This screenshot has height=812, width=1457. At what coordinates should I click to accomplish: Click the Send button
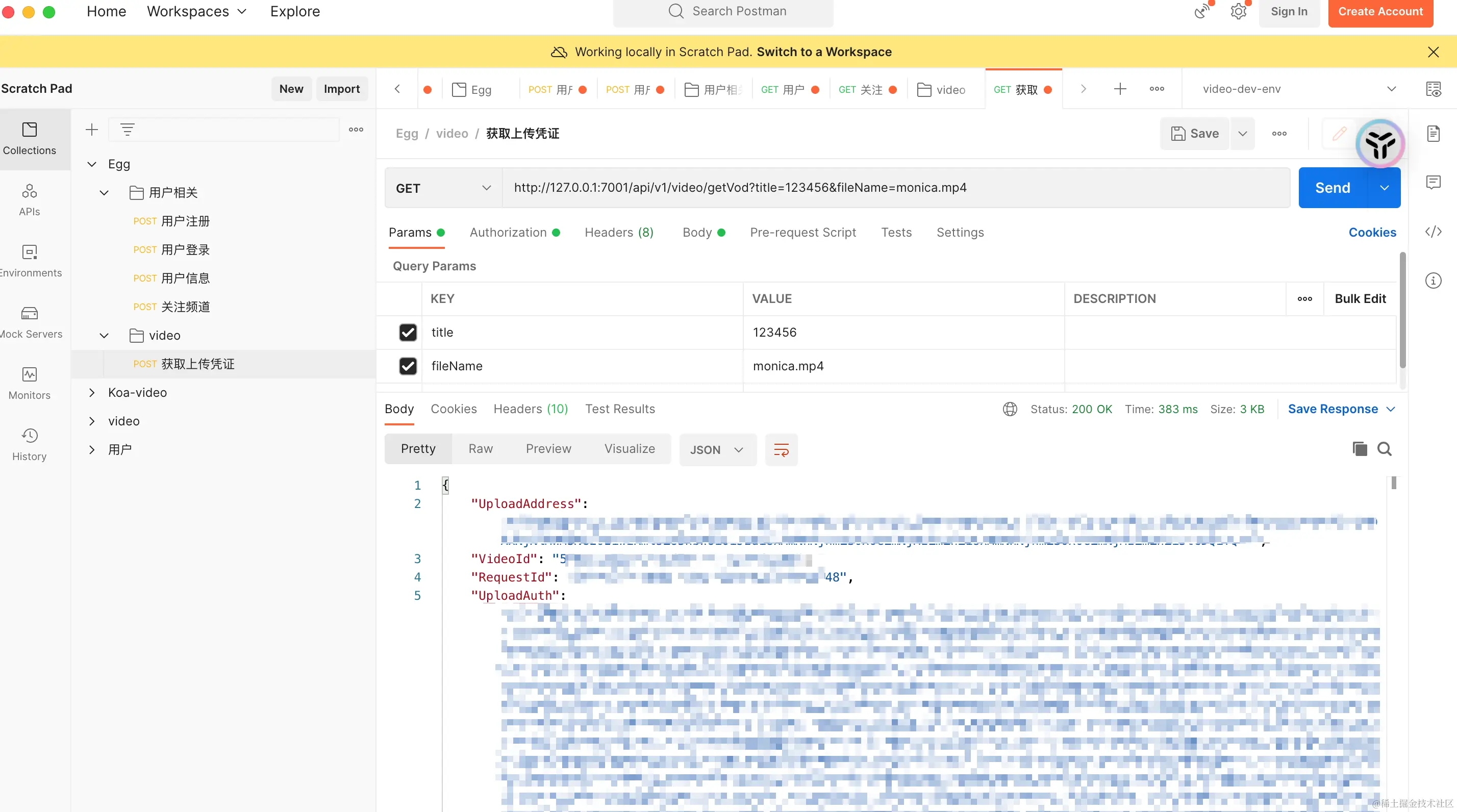(1332, 188)
